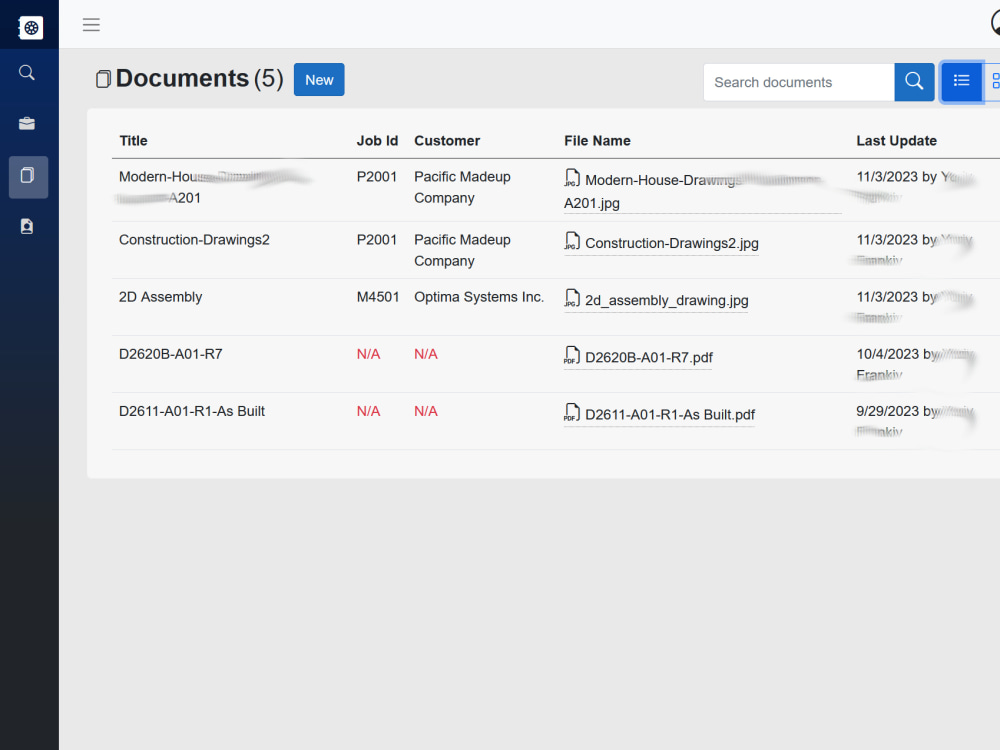Image resolution: width=1000 pixels, height=750 pixels.
Task: Click JPG icon beside Modern-House-Drawings file
Action: point(572,178)
